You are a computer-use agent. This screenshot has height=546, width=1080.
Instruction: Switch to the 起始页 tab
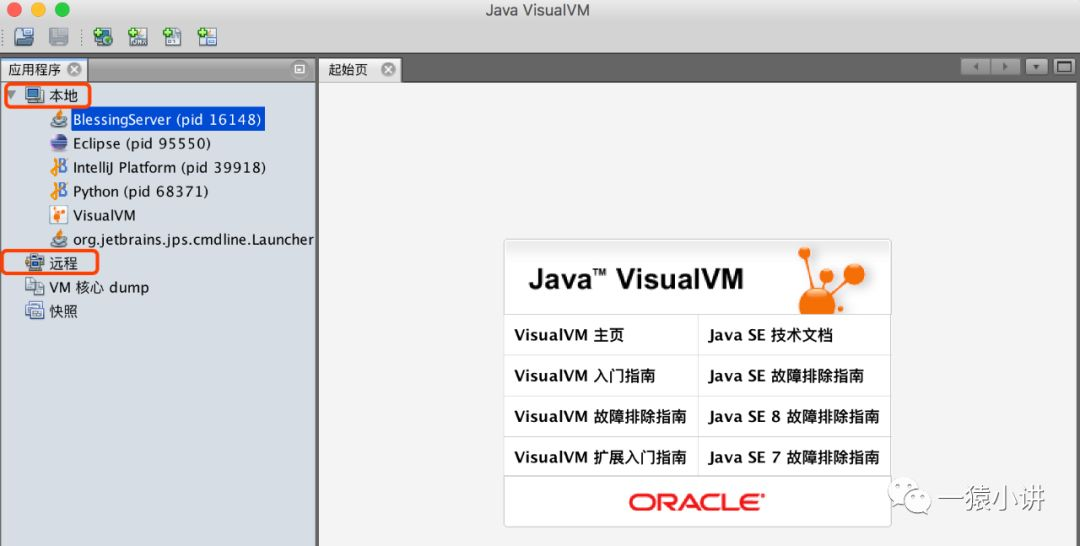click(x=348, y=70)
